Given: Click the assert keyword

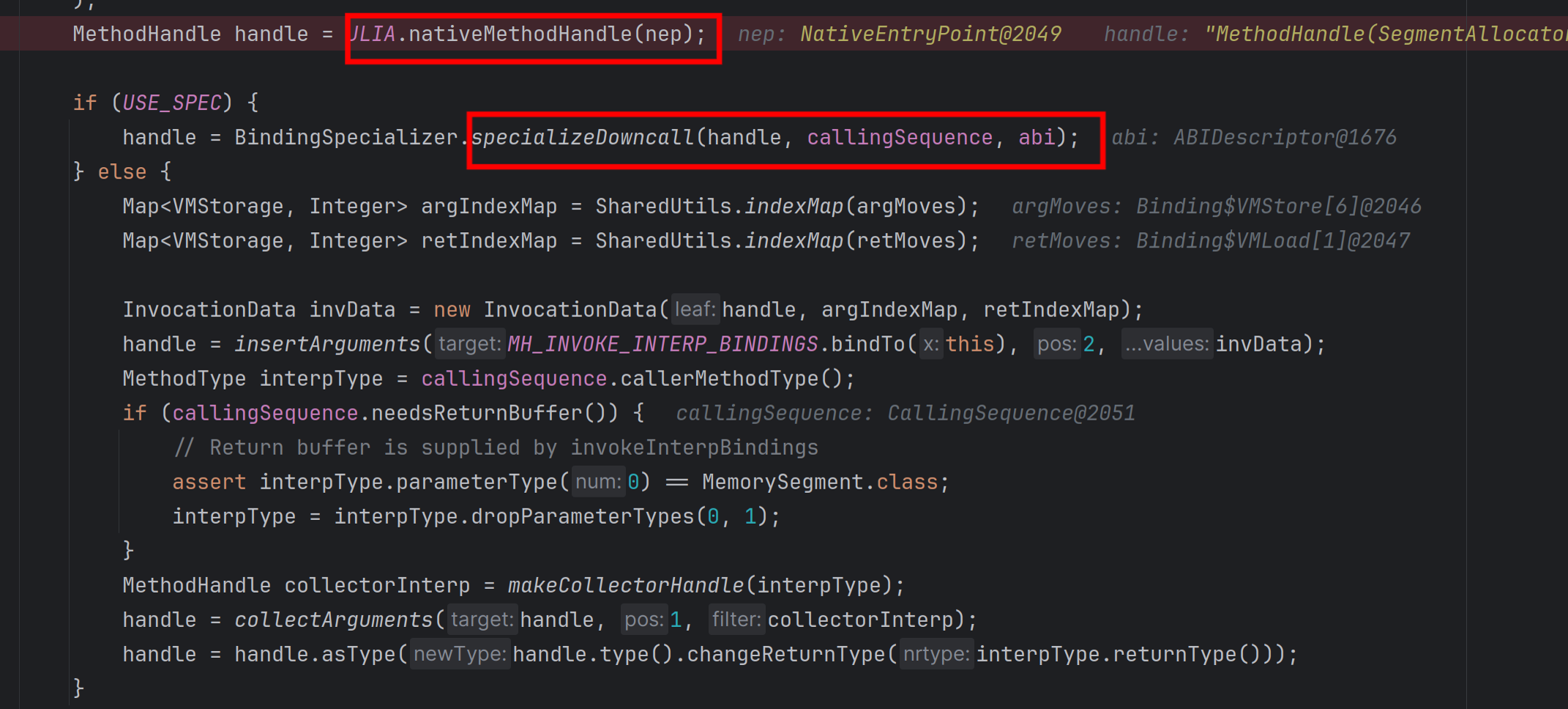Looking at the screenshot, I should click(209, 481).
